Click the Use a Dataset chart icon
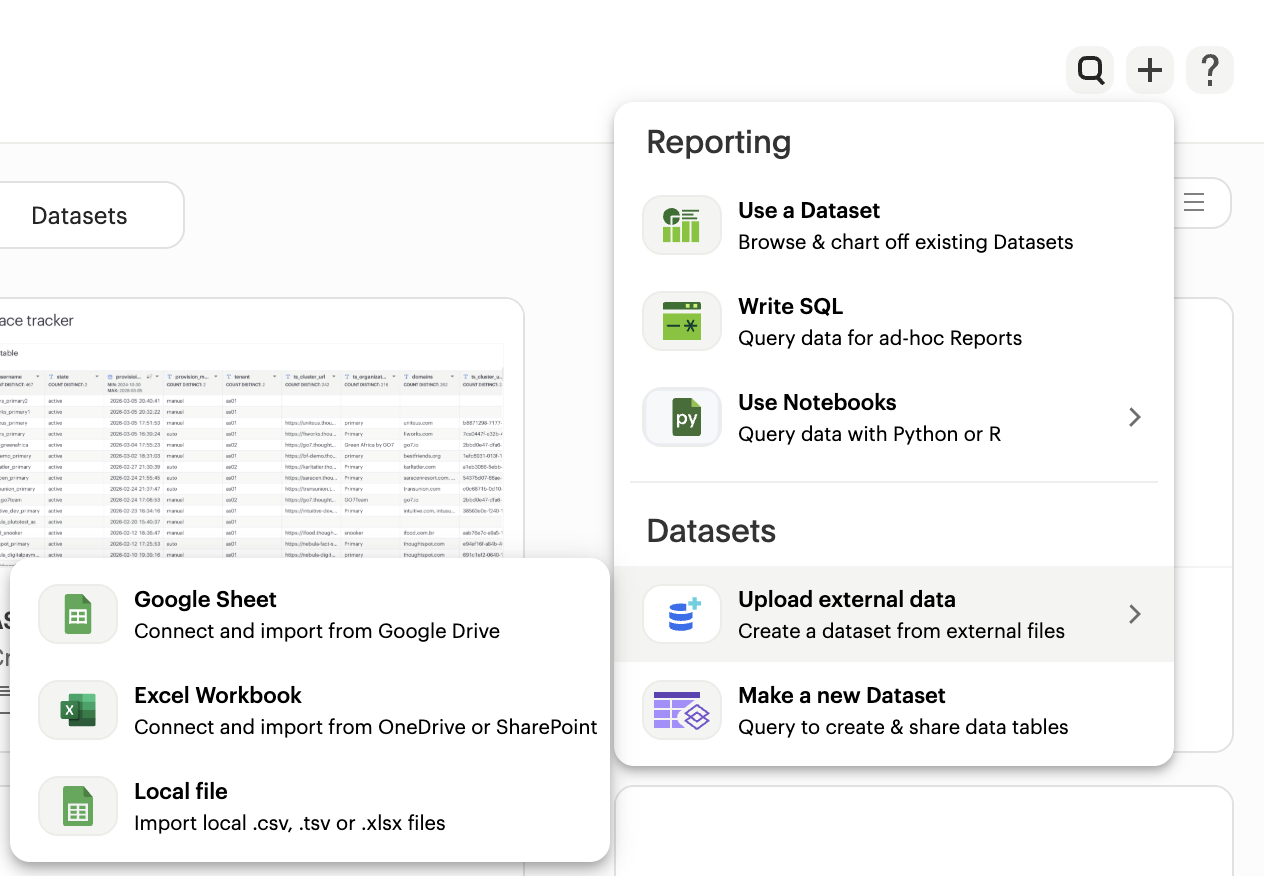Screen dimensions: 1264x876 point(681,225)
